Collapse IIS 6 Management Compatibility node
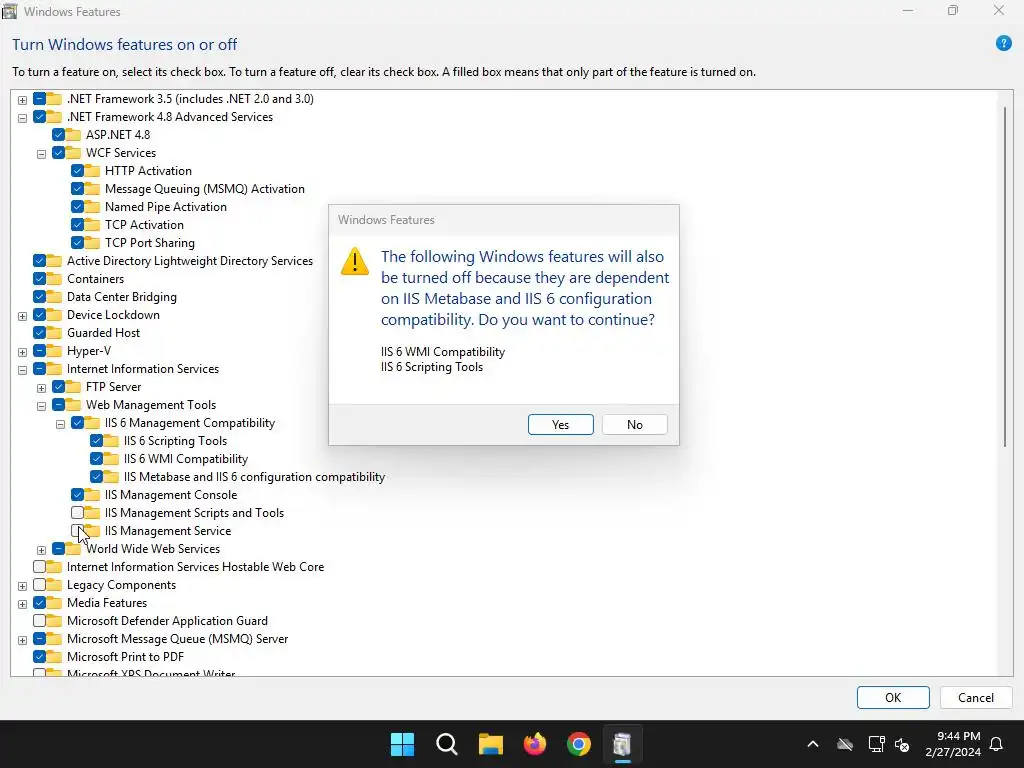 pos(60,424)
